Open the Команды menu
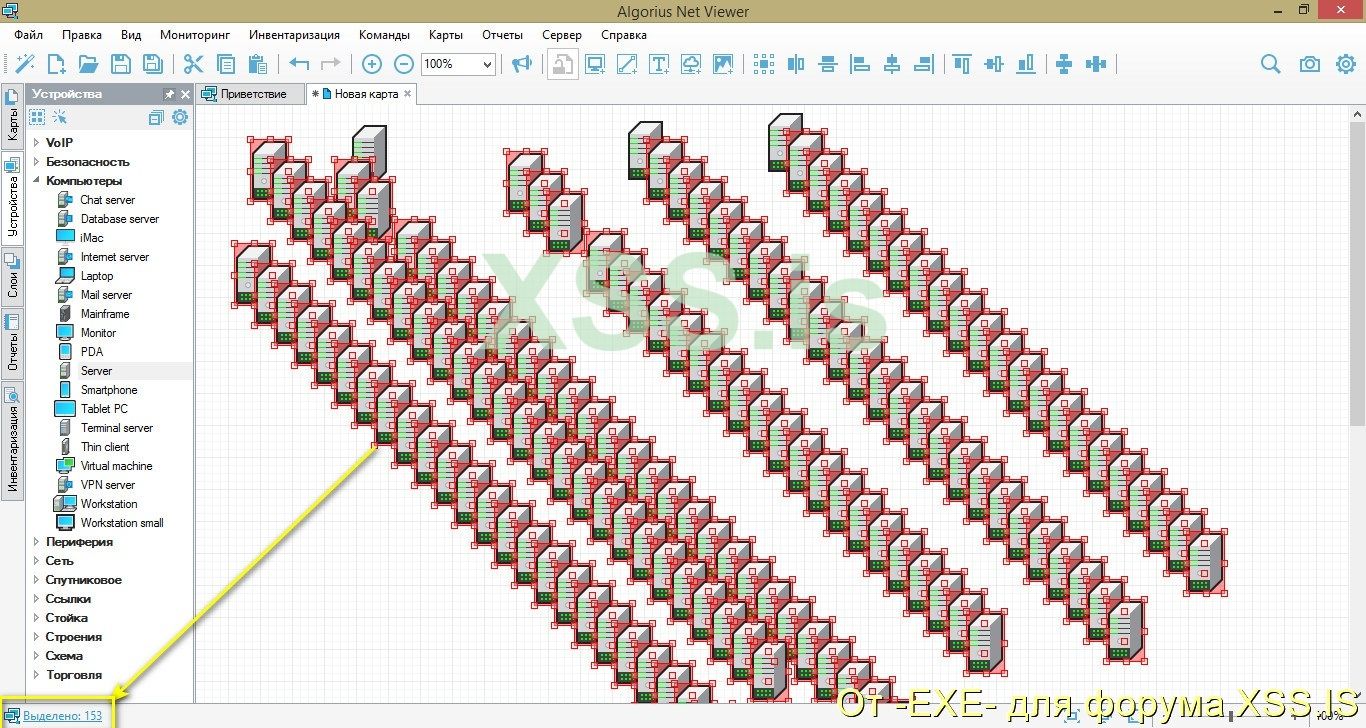Image resolution: width=1366 pixels, height=728 pixels. pos(384,35)
